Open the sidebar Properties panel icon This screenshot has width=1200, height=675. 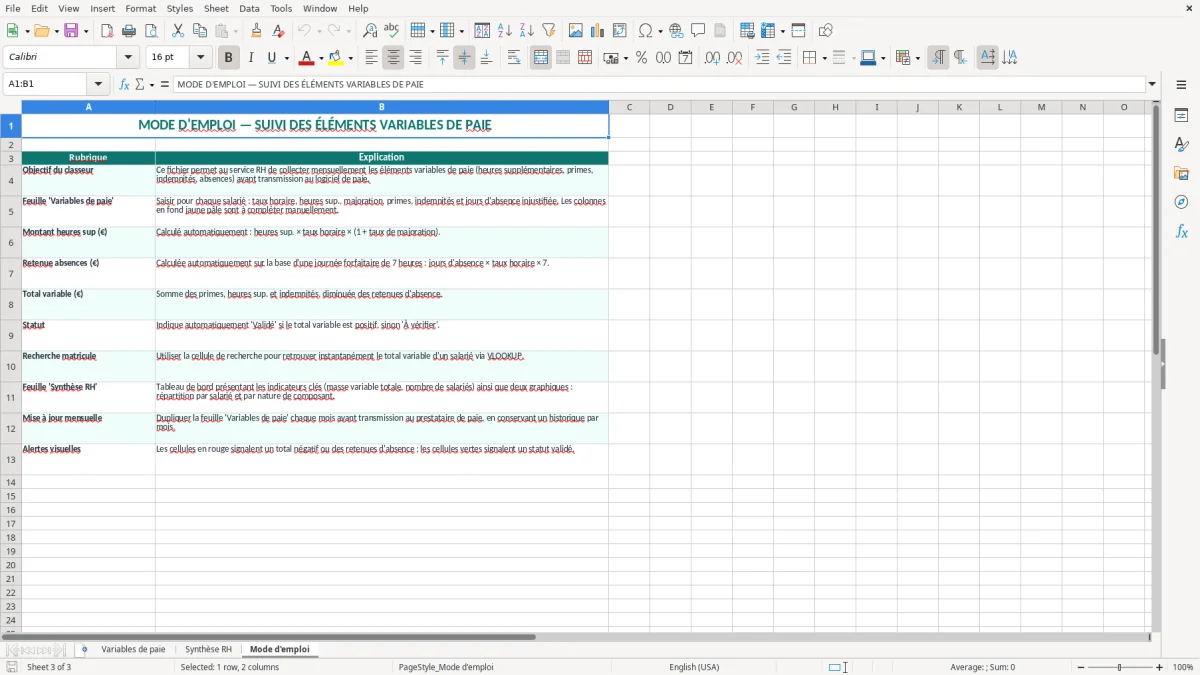click(x=1181, y=115)
